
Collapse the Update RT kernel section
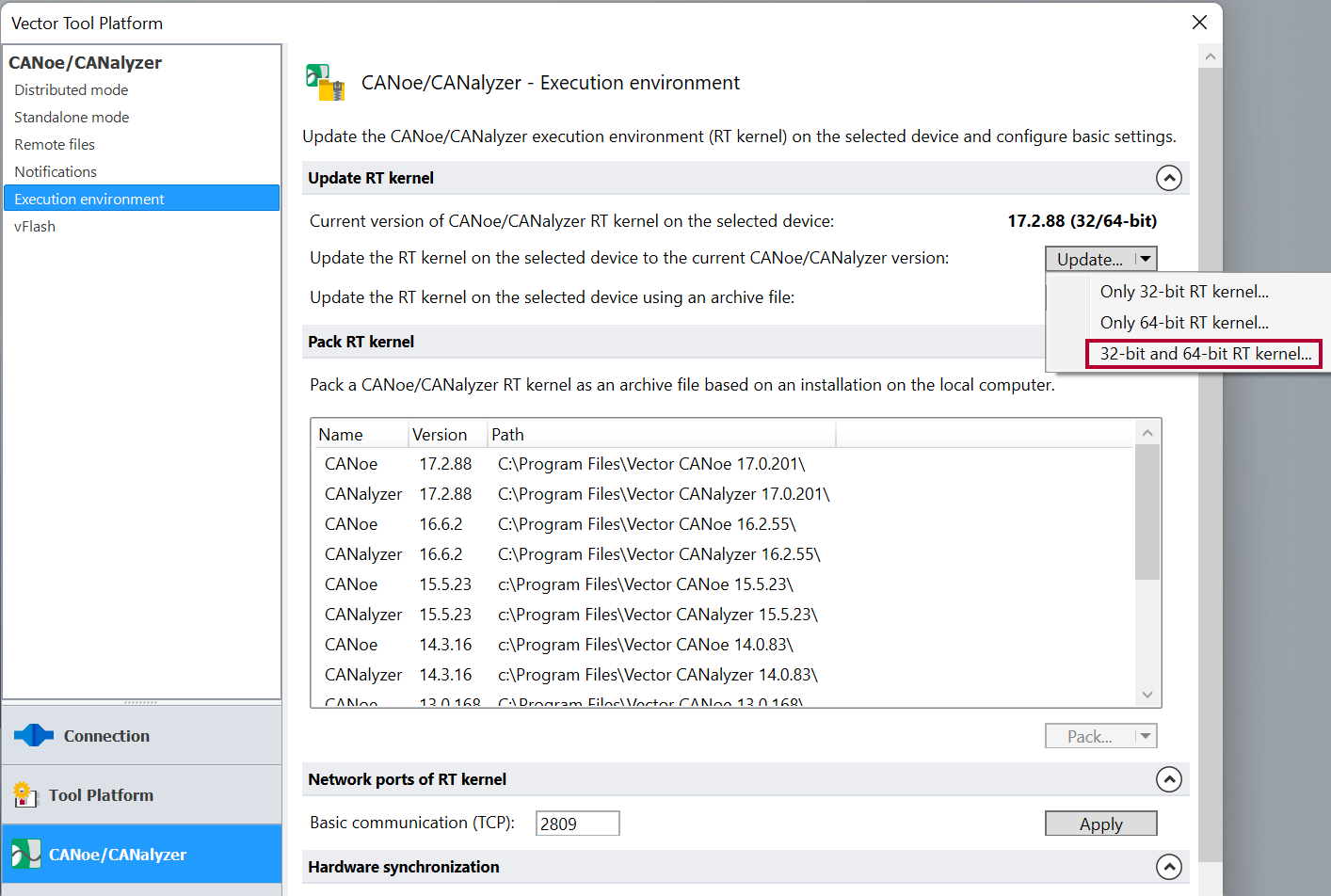[1168, 178]
